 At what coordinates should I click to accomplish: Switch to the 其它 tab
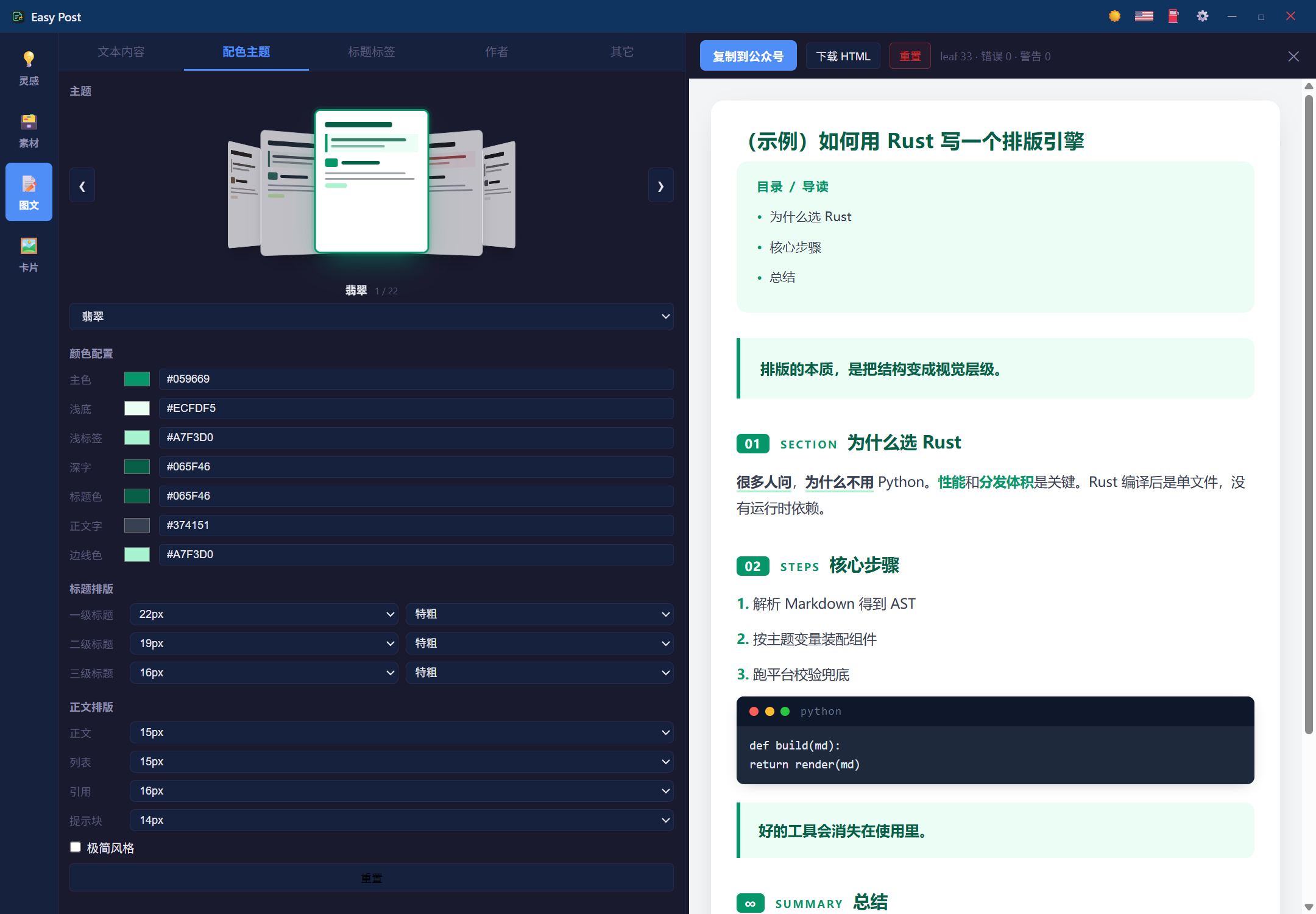pyautogui.click(x=622, y=52)
